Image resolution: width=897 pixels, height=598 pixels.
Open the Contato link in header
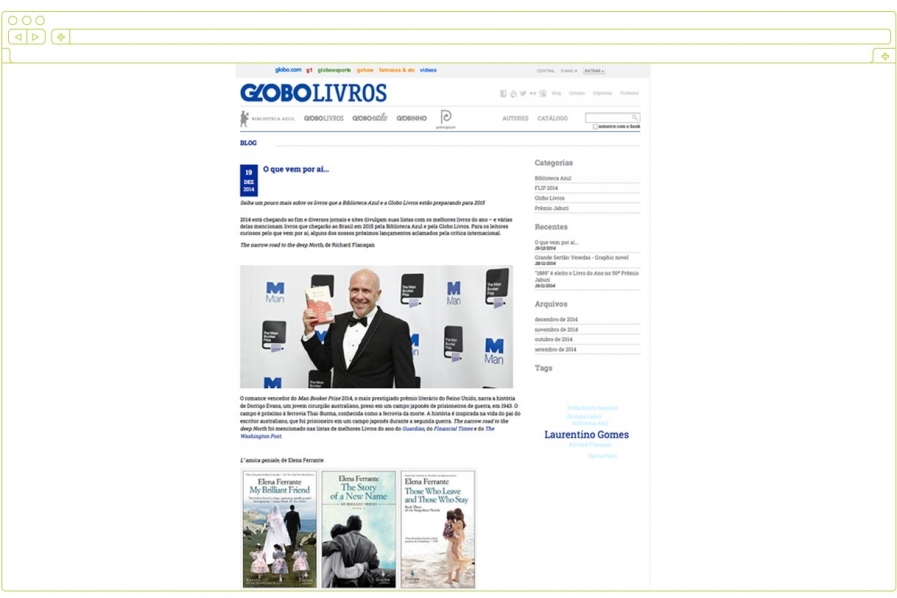[x=577, y=93]
